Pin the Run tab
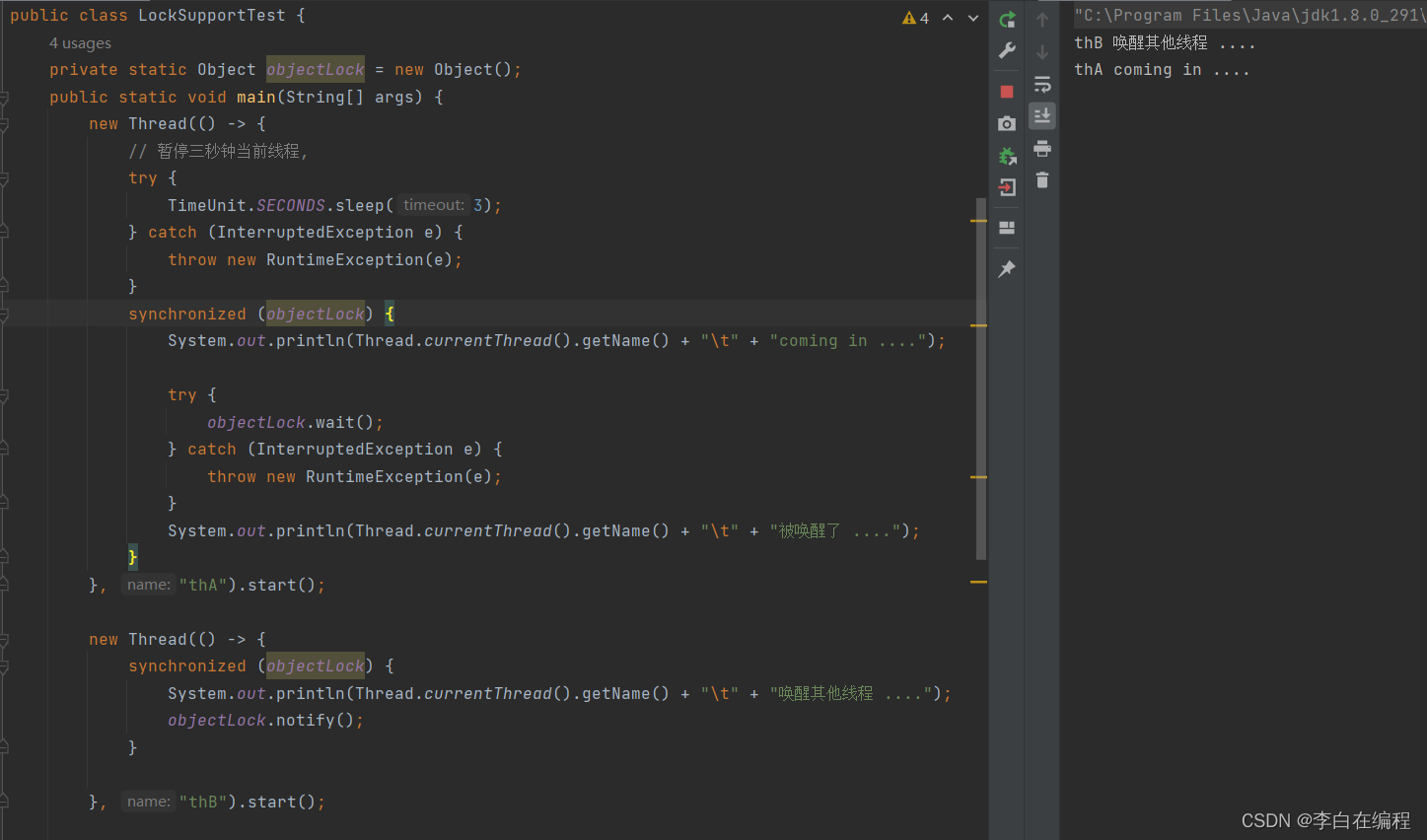This screenshot has height=840, width=1427. [x=1007, y=269]
